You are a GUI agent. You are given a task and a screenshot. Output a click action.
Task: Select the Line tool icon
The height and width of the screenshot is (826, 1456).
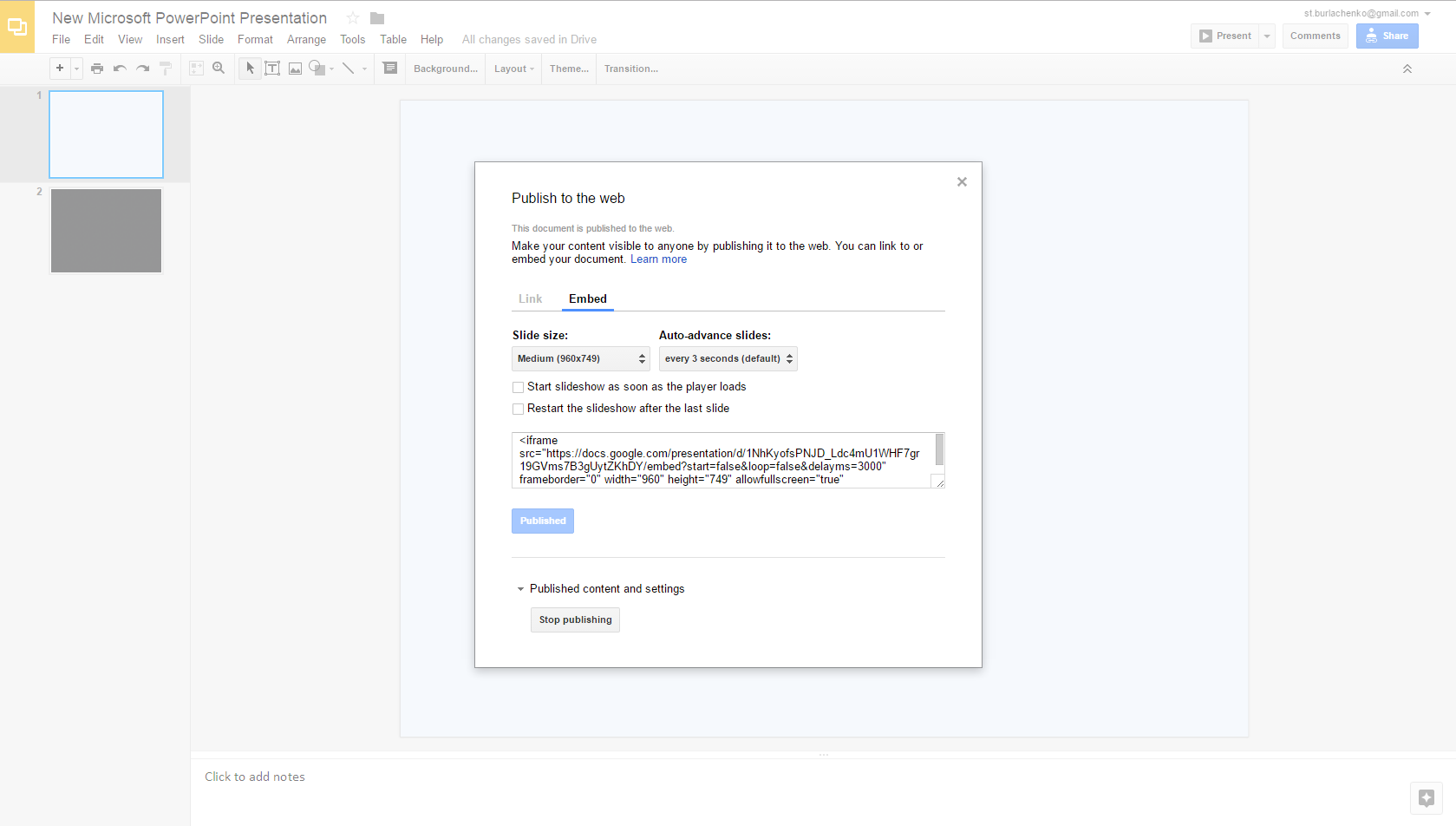[349, 69]
